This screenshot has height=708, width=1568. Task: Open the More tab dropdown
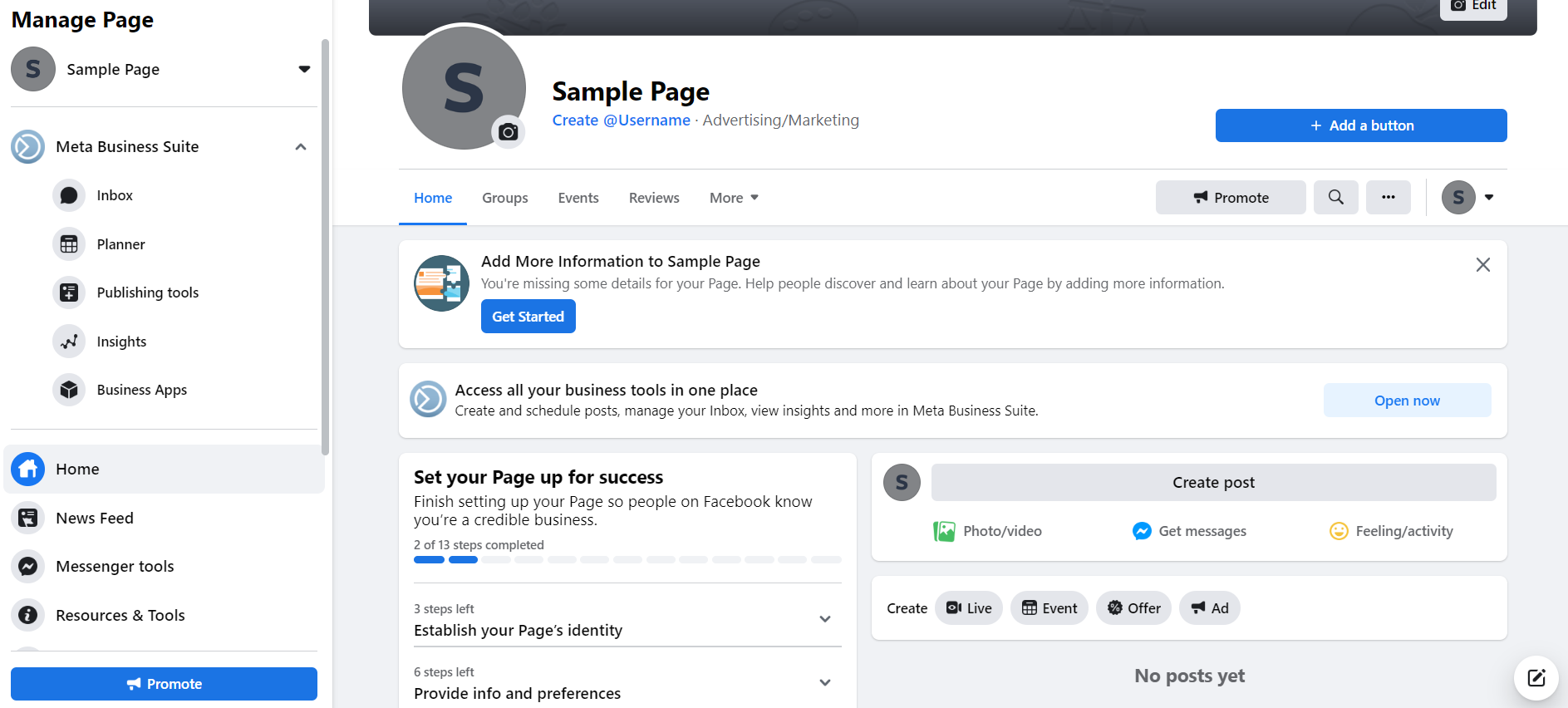734,198
